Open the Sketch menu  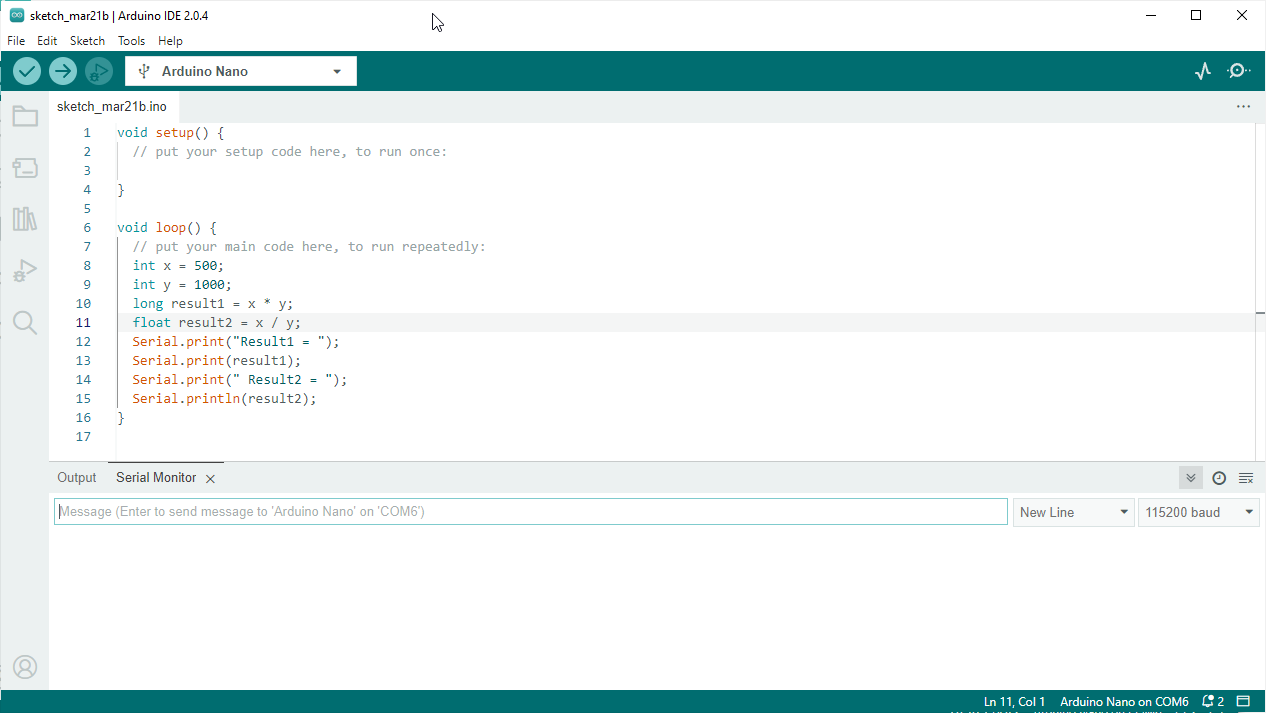tap(87, 41)
